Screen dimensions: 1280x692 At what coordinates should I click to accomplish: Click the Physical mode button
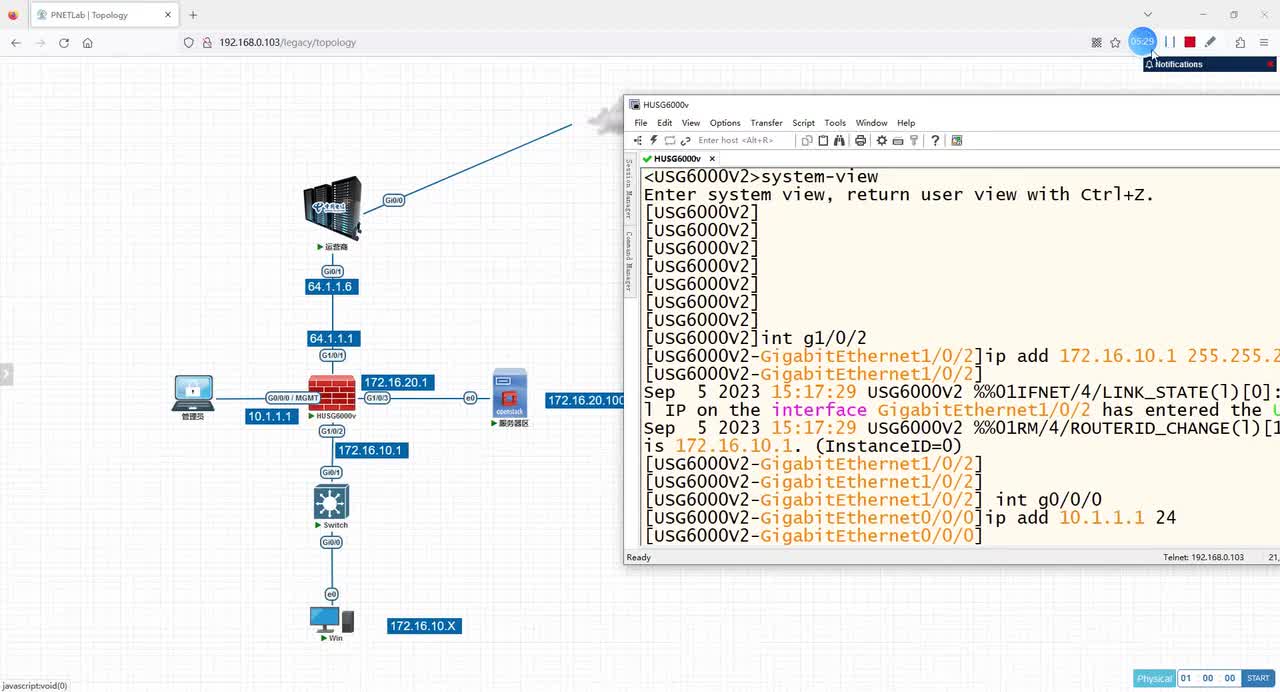click(1154, 678)
